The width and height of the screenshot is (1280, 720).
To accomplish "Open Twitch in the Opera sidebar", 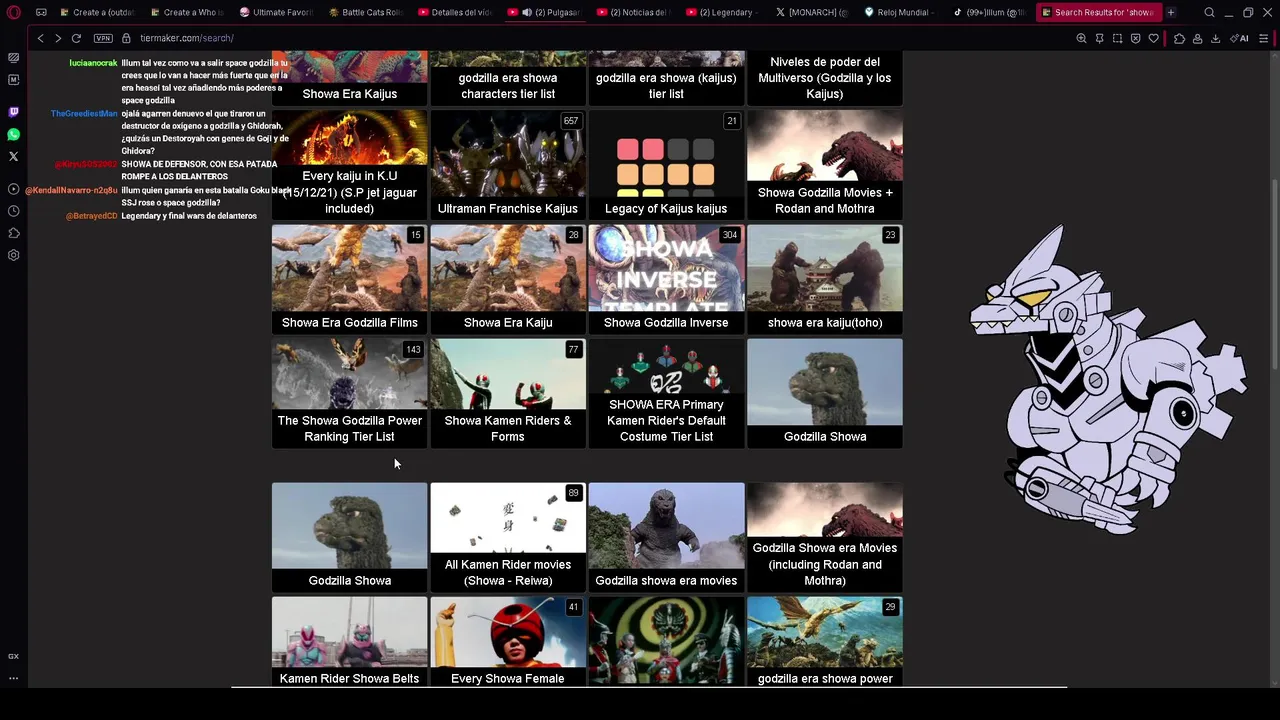I will coord(13,112).
